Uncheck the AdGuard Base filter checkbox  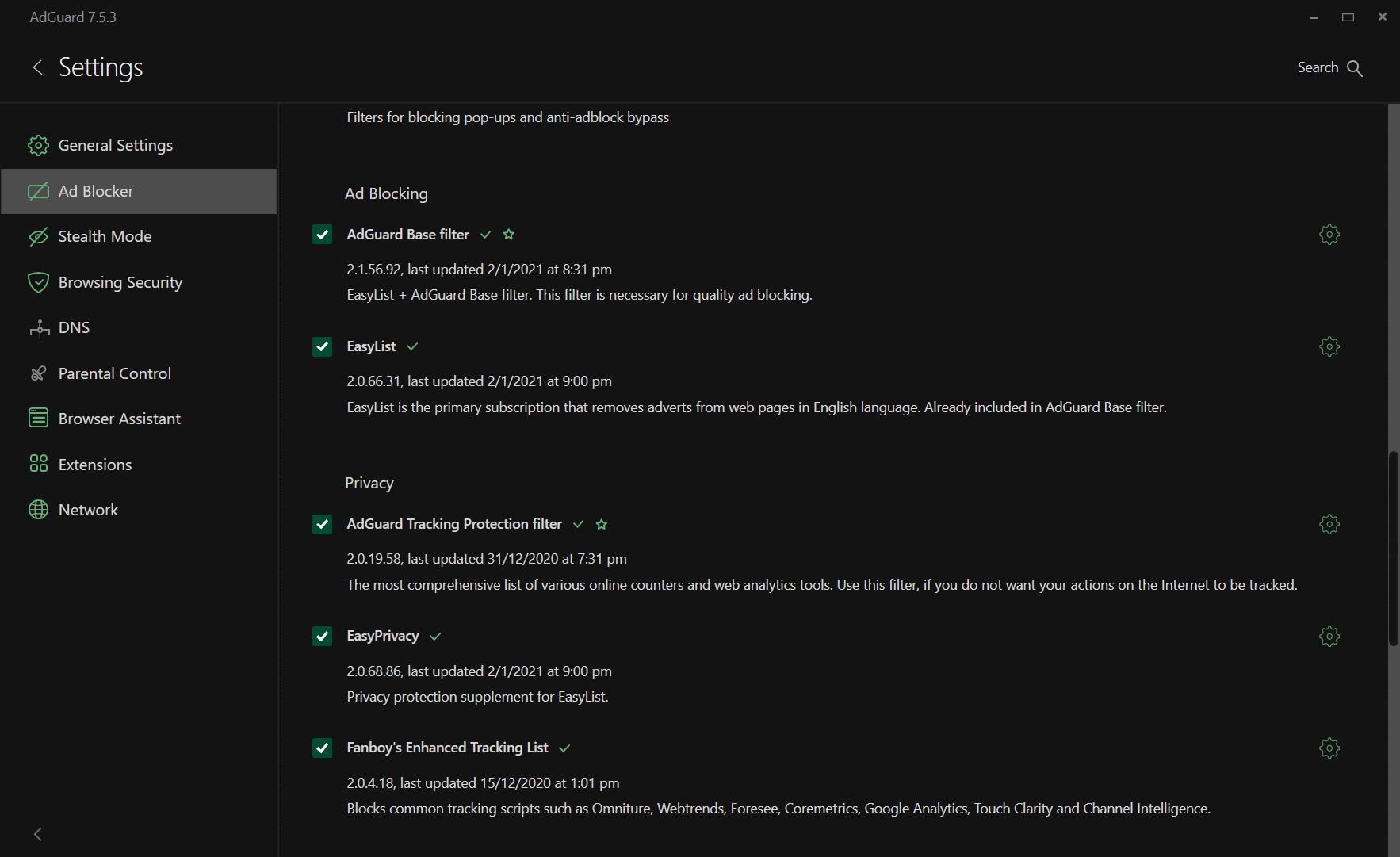(322, 235)
